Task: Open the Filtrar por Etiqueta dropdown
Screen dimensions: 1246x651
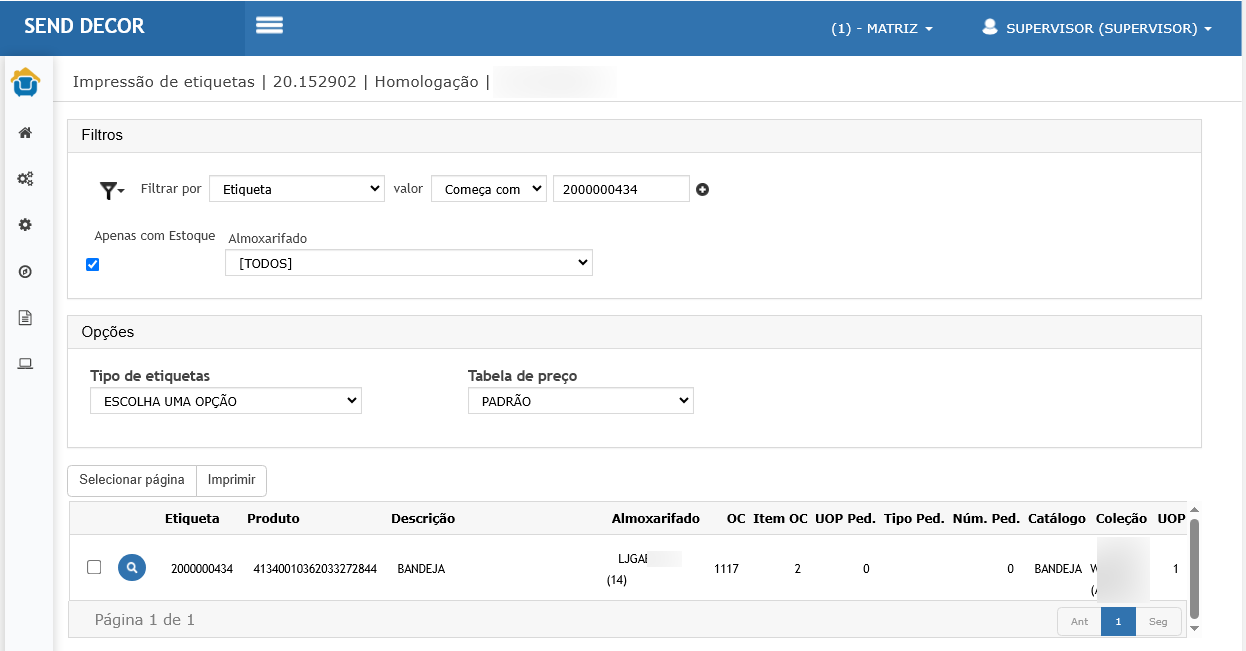Action: point(297,188)
